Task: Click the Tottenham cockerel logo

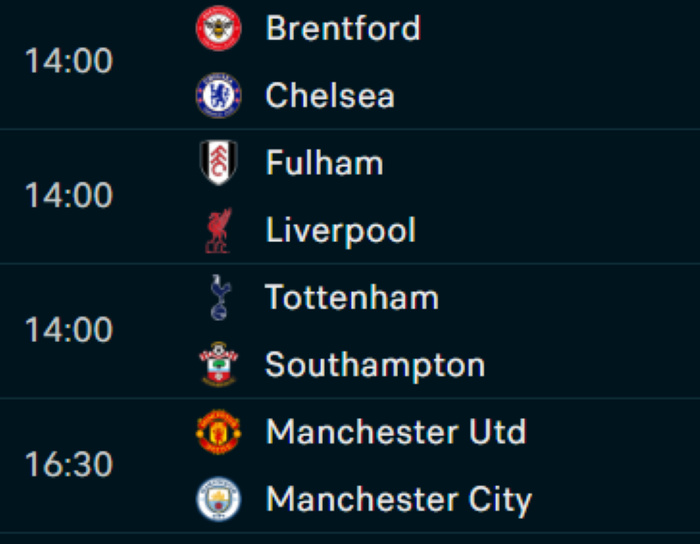Action: 218,298
